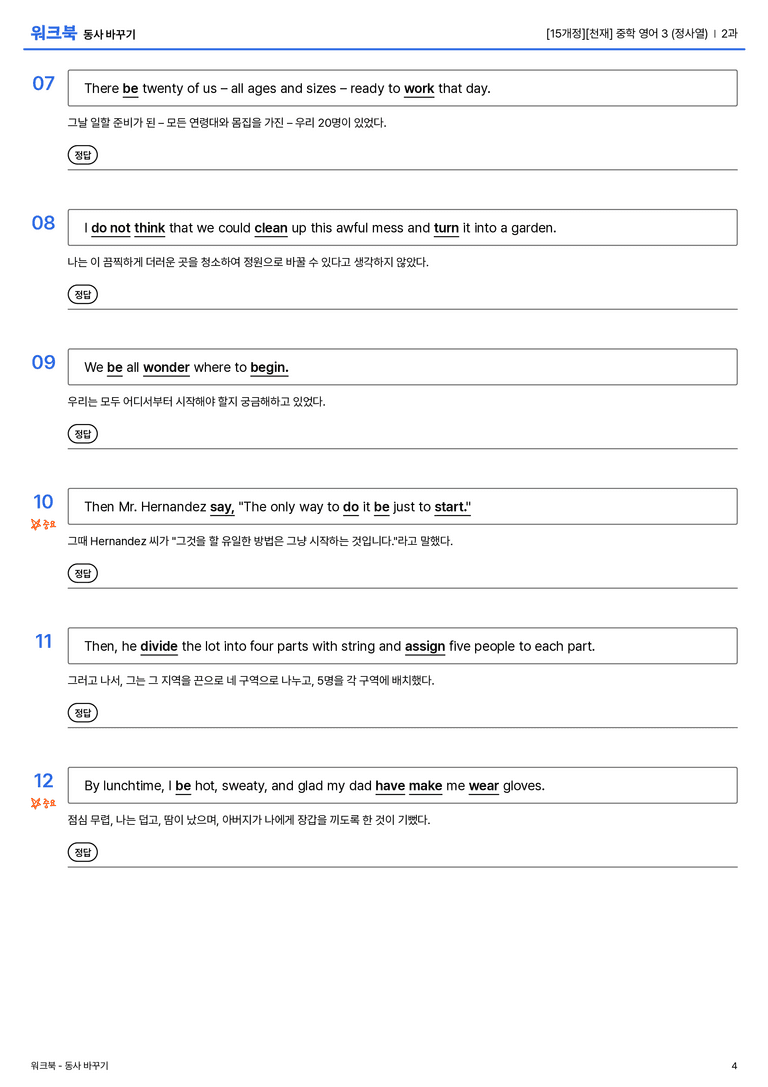Click the sentence box starting 'By lunchtime'
This screenshot has width=768, height=1087.
click(403, 785)
